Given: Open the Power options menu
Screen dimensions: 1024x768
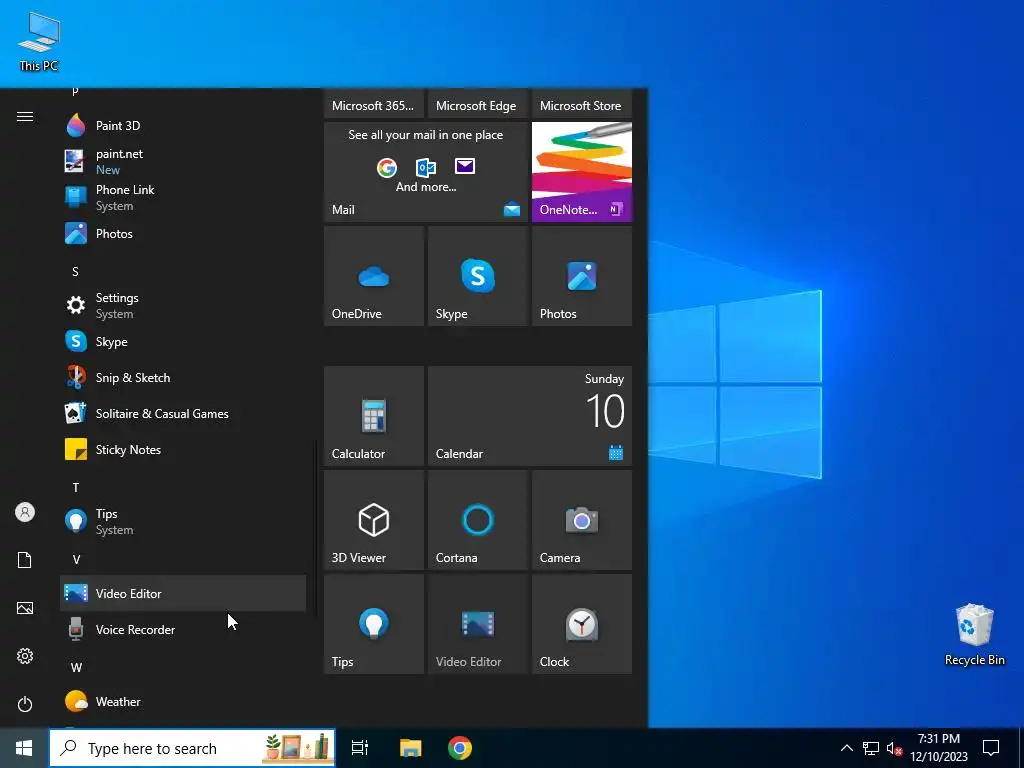Looking at the screenshot, I should tap(25, 704).
